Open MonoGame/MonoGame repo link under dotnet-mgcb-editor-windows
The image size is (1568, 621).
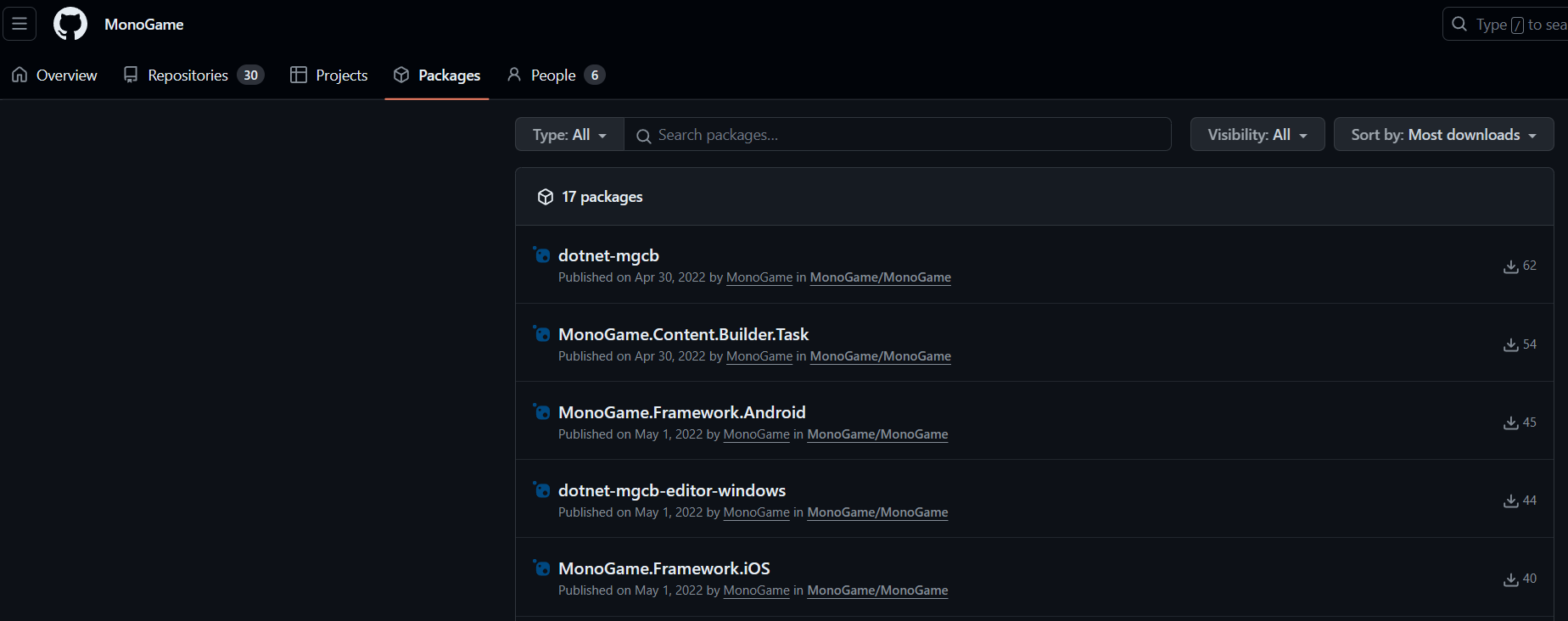[x=877, y=512]
